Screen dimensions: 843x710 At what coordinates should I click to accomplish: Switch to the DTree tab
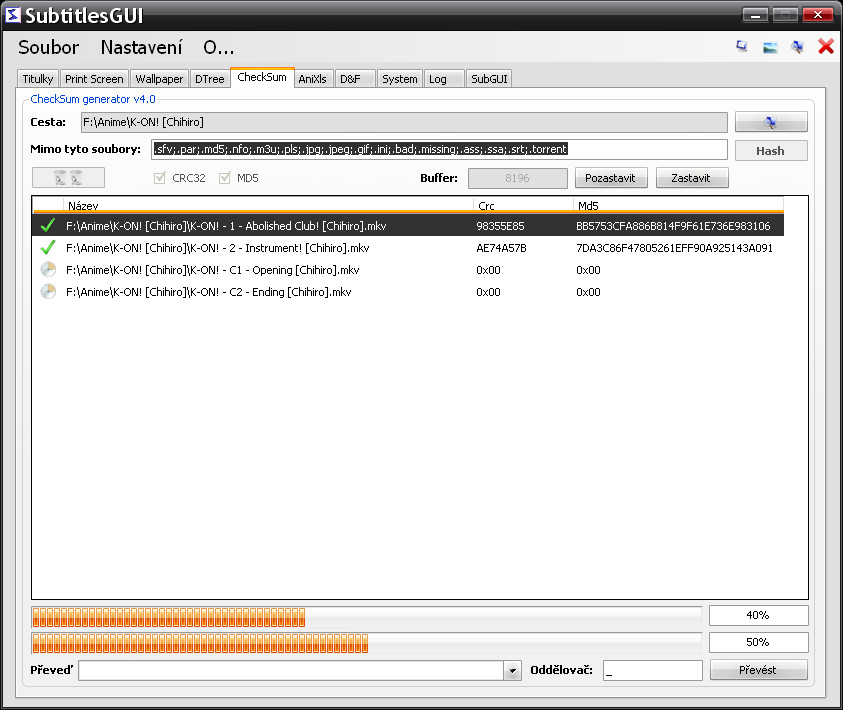pyautogui.click(x=210, y=79)
